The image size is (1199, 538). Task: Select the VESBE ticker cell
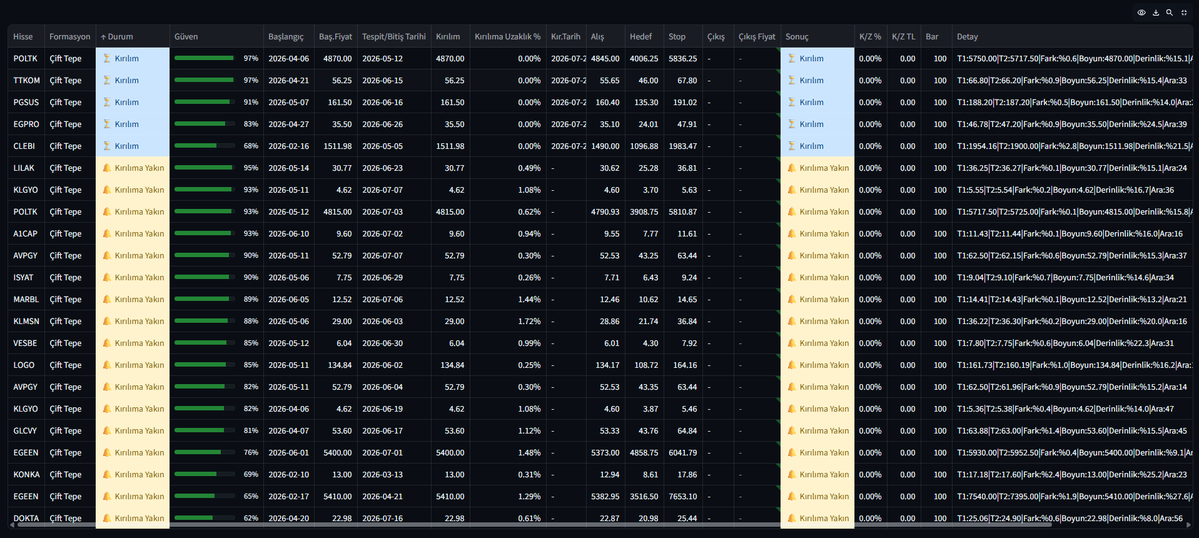click(x=26, y=343)
